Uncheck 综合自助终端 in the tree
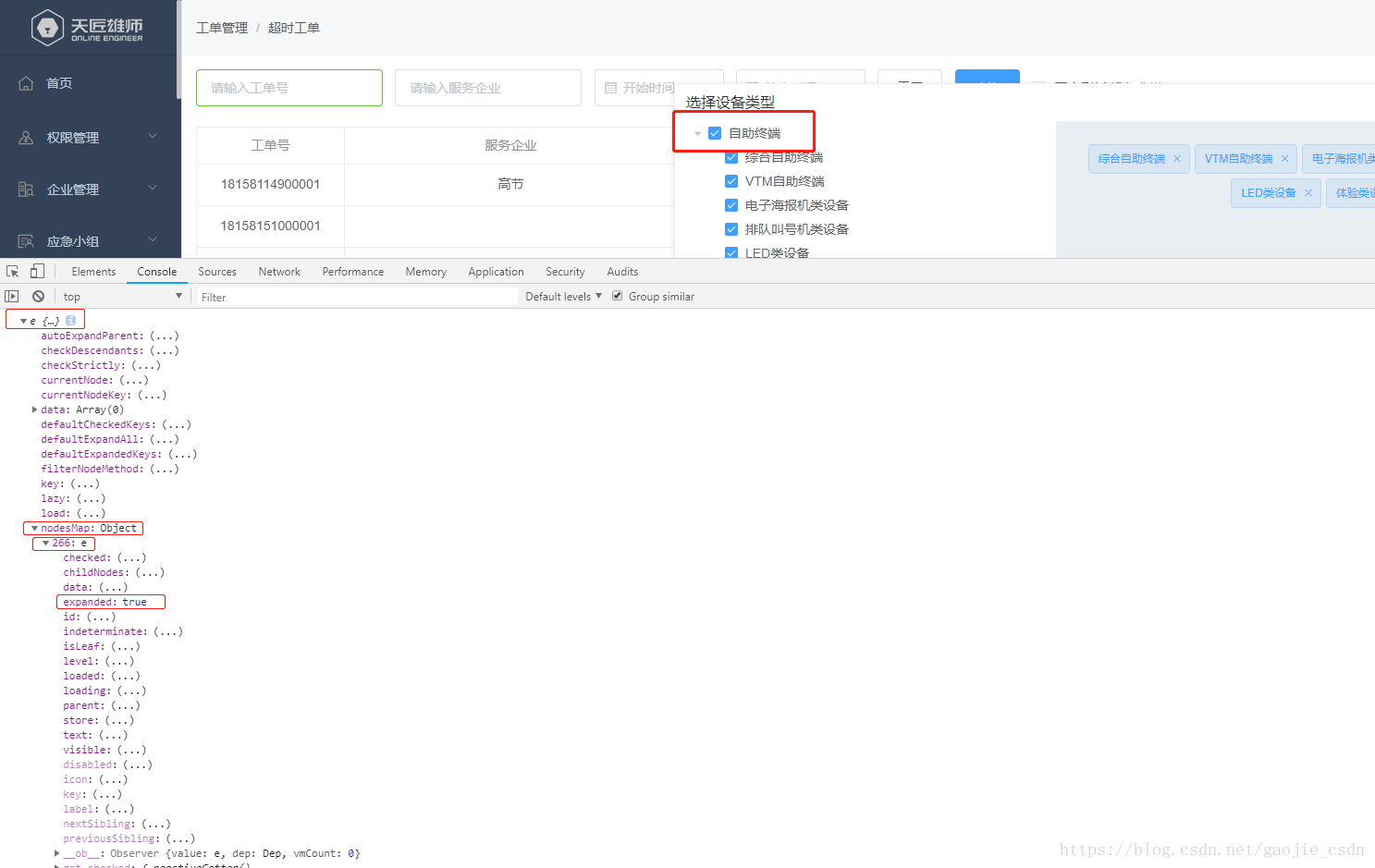 click(x=731, y=157)
